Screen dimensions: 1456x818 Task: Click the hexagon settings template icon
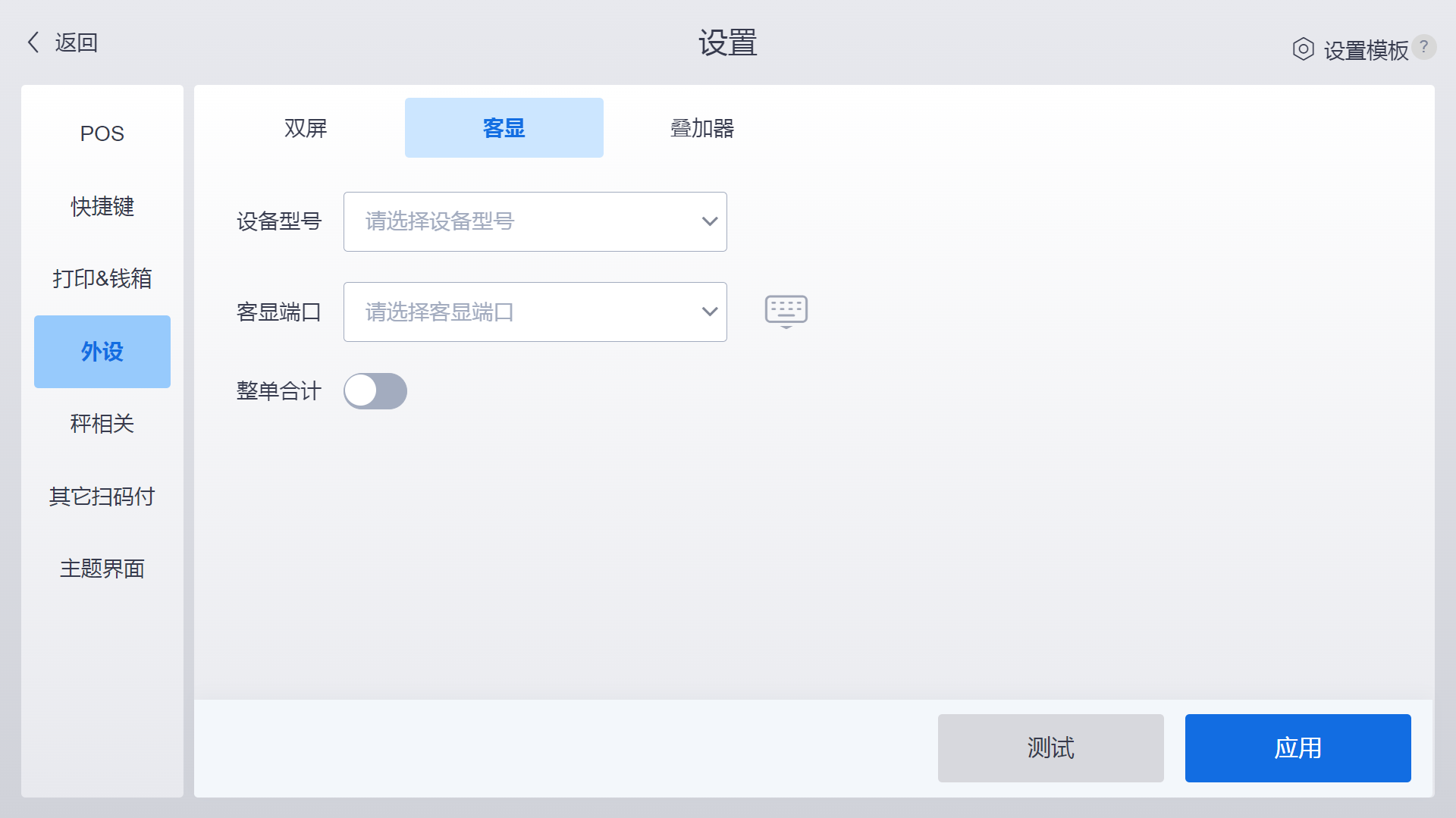pyautogui.click(x=1303, y=49)
